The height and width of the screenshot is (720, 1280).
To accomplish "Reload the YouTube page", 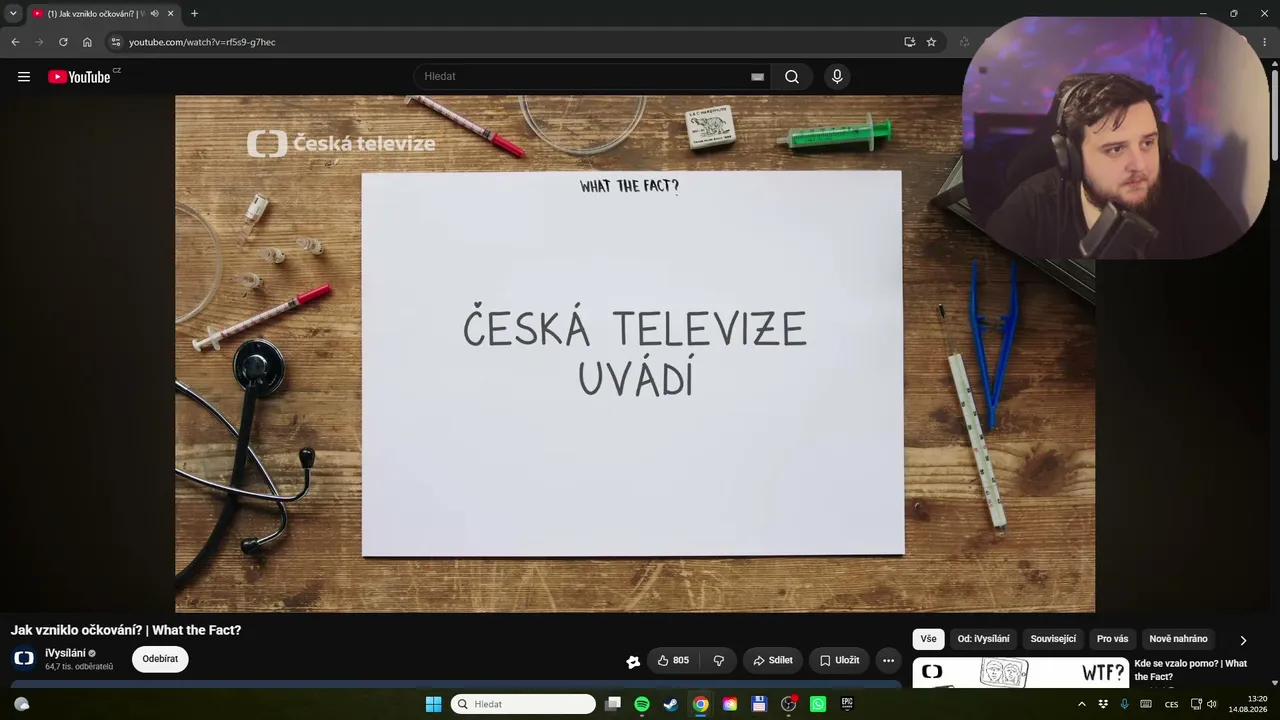I will [63, 42].
